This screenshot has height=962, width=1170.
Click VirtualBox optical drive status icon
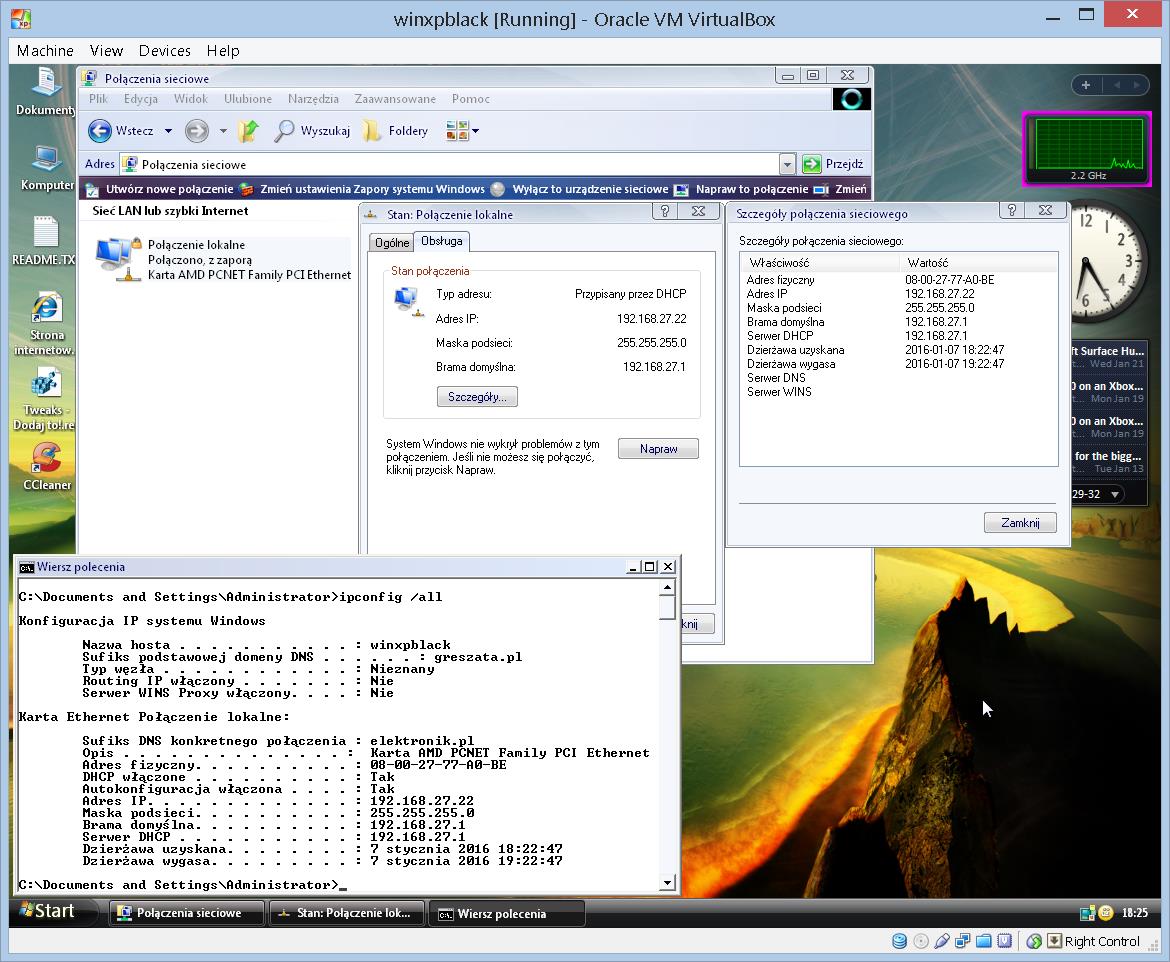pos(921,941)
